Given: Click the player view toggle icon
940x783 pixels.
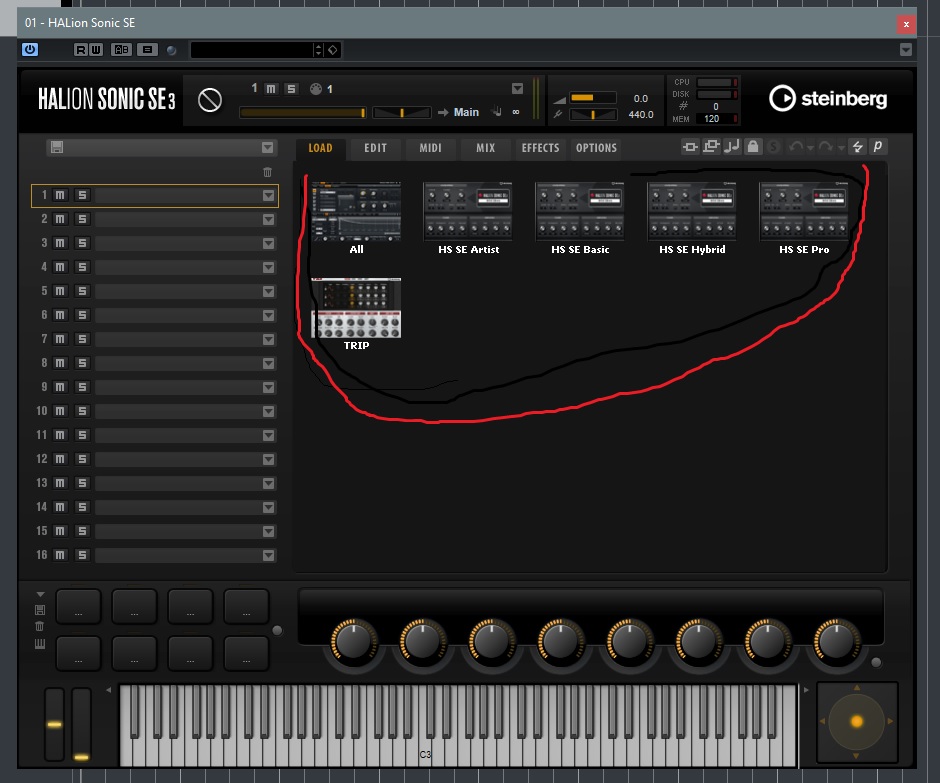Looking at the screenshot, I should tap(690, 147).
